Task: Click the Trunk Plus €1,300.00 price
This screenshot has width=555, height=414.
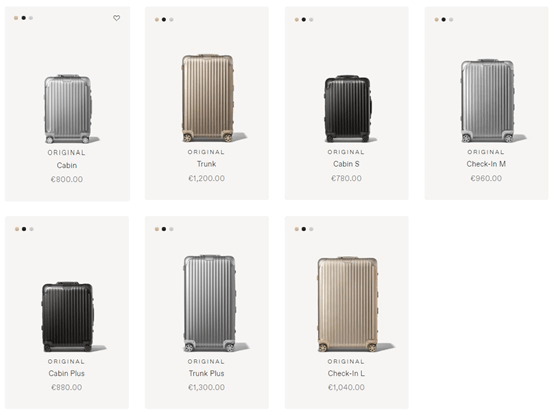Action: [x=206, y=387]
